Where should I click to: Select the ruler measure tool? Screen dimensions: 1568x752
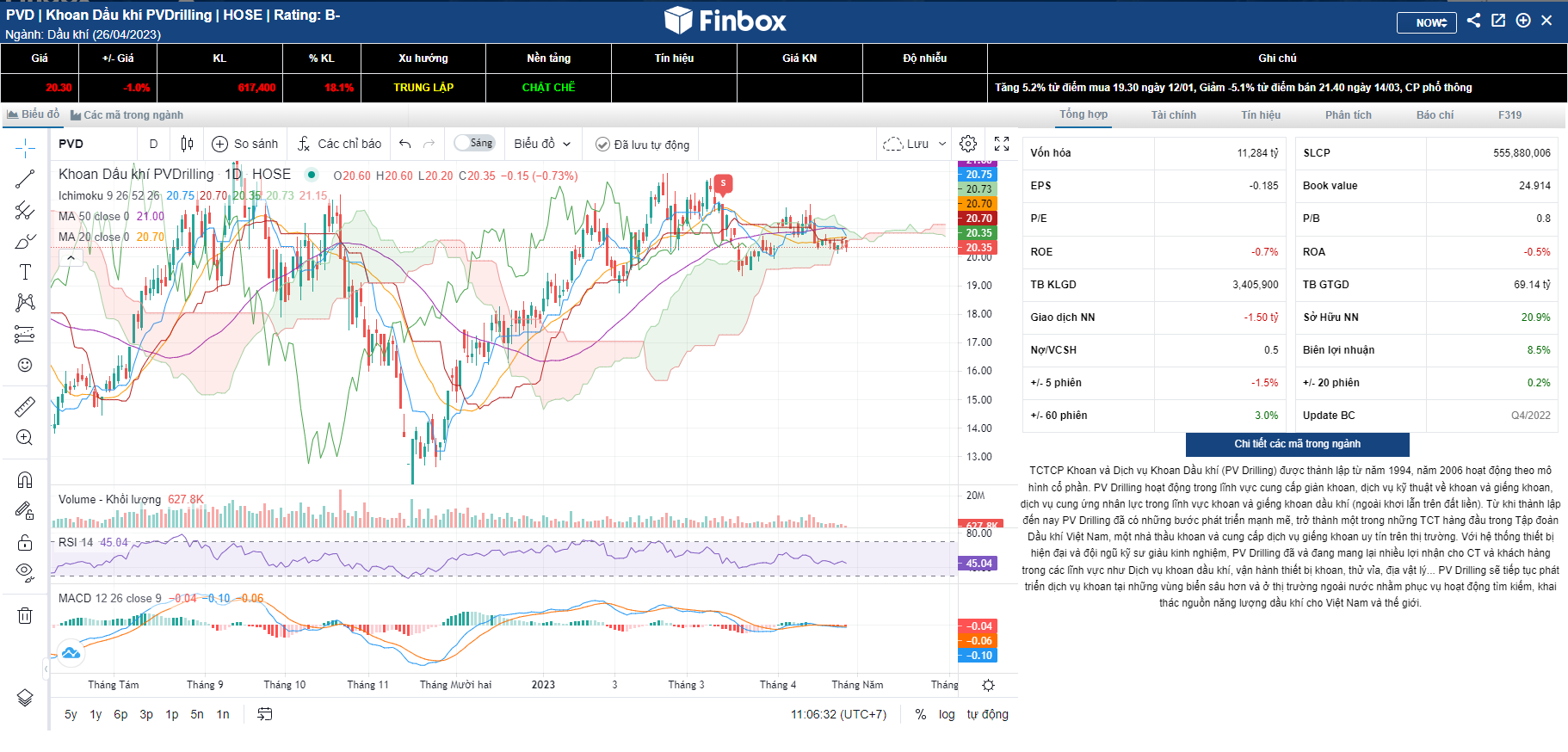click(x=25, y=406)
